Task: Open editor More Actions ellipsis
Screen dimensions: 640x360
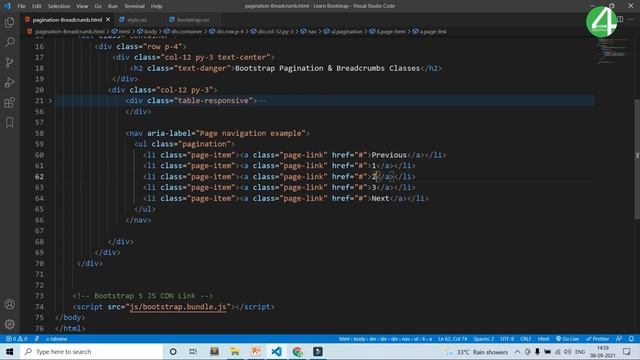Action: click(x=631, y=19)
